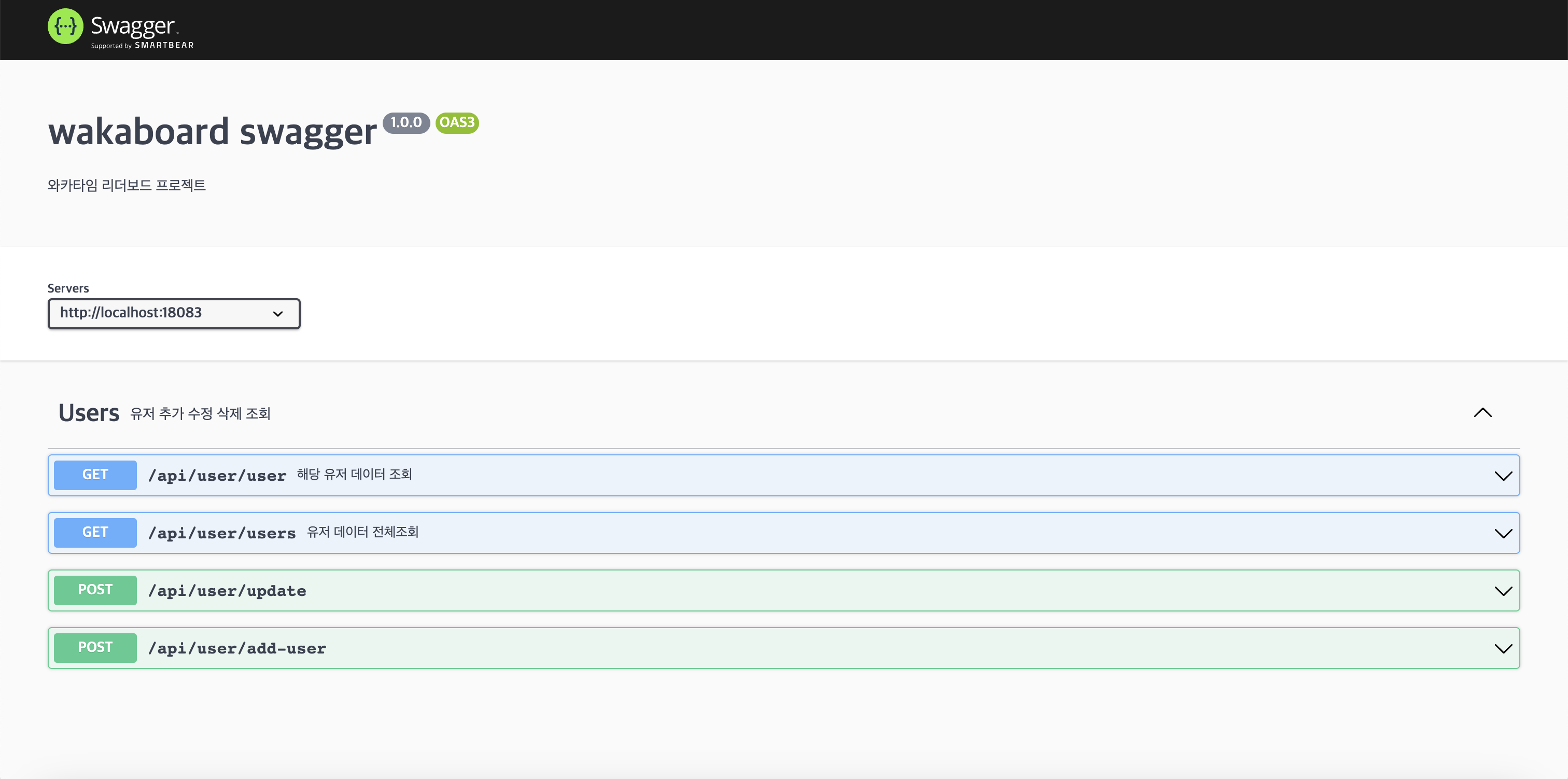The image size is (1568, 779).
Task: Expand the GET /api/user/user chevron
Action: [1502, 476]
